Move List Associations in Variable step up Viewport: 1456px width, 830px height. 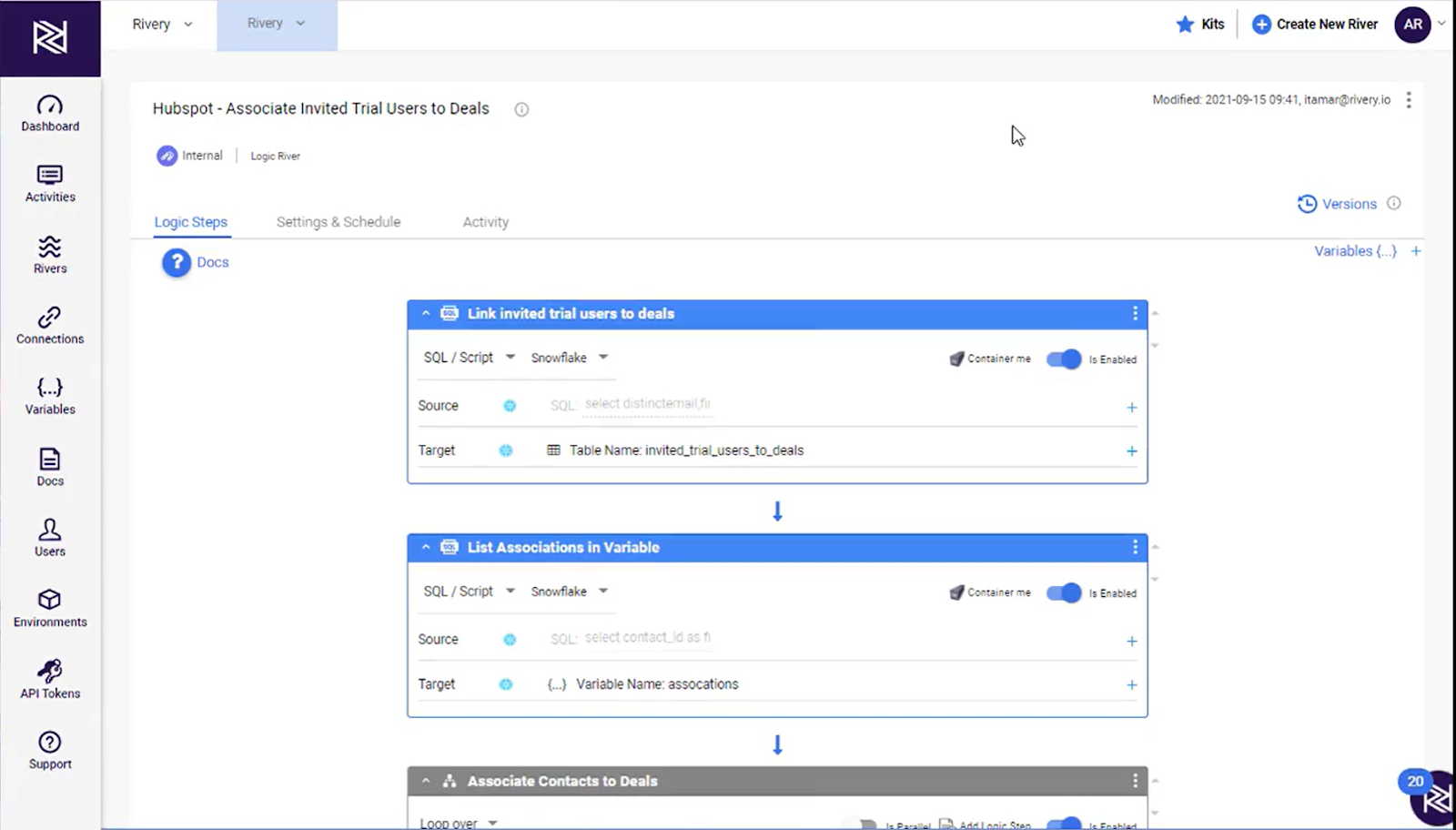[x=1155, y=547]
